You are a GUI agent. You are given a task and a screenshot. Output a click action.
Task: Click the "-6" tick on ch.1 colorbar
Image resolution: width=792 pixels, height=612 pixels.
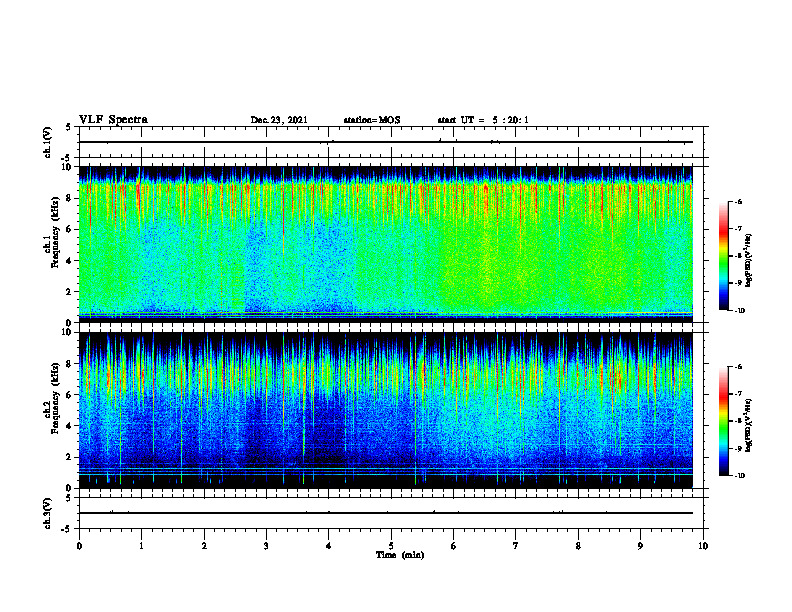(738, 202)
